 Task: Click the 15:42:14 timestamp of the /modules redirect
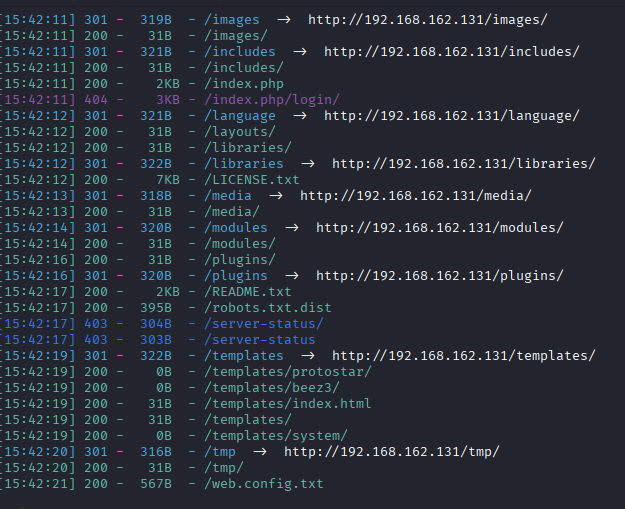click(x=36, y=228)
